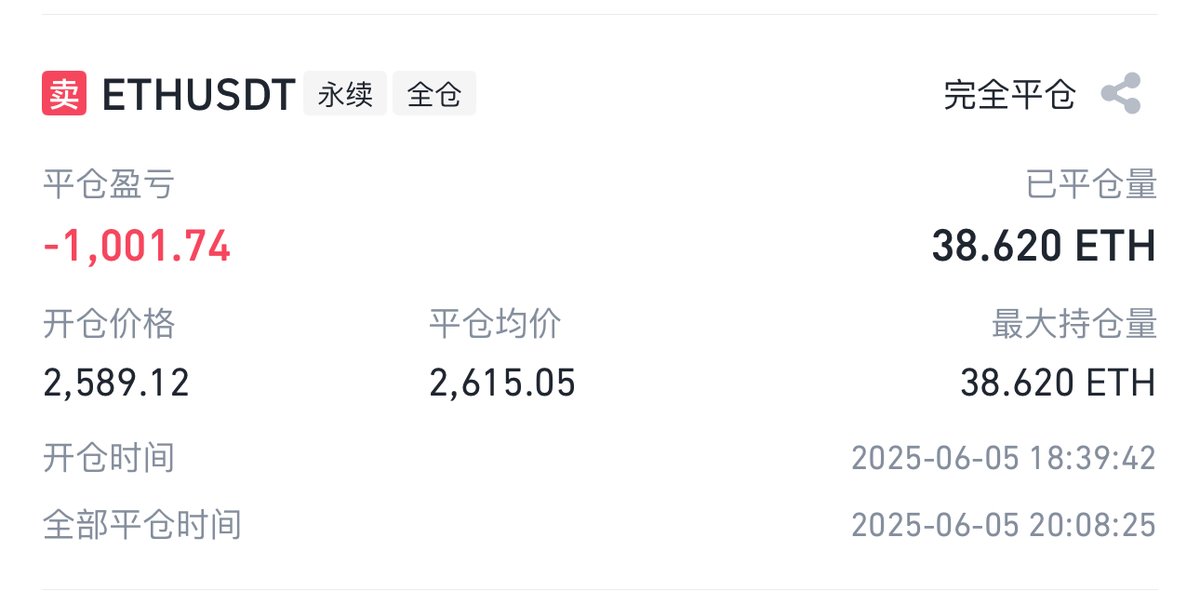Tap the 已平仓量 label
Viewport: 1200px width, 605px height.
[x=1092, y=184]
